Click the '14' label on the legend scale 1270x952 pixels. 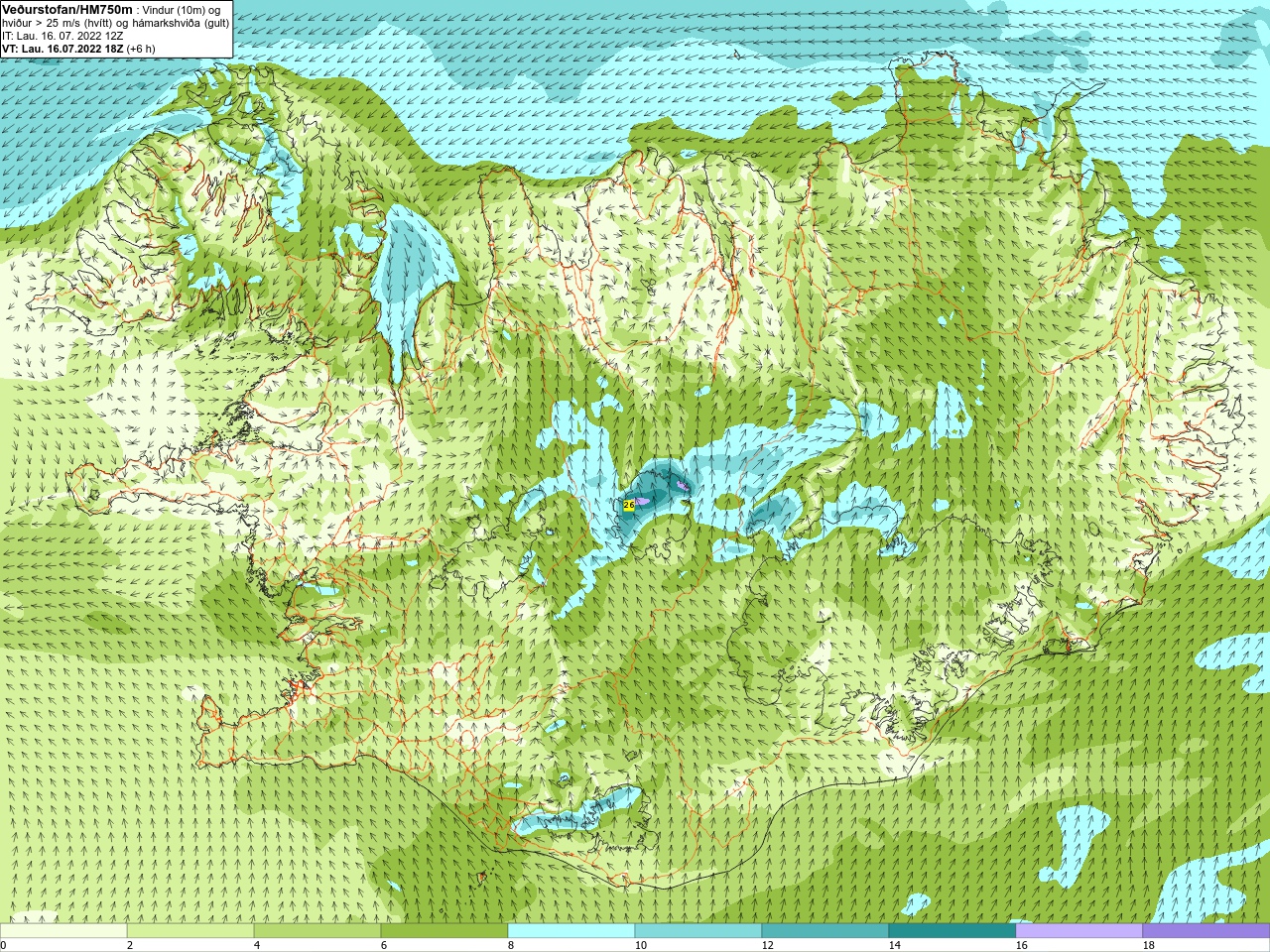pos(895,945)
